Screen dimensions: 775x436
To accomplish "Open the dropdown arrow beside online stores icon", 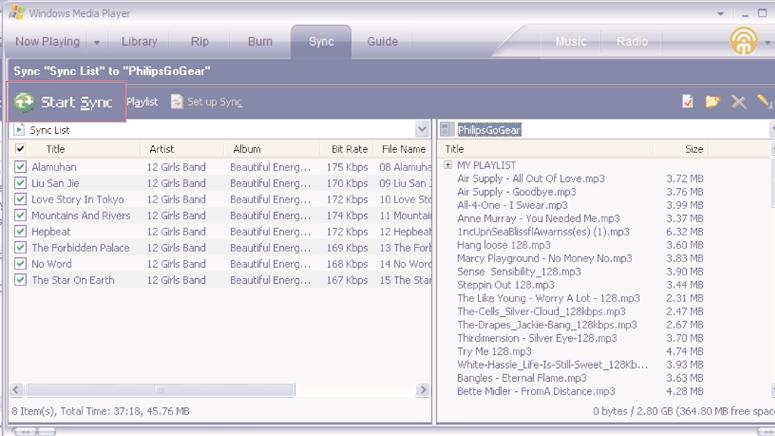I will point(768,43).
